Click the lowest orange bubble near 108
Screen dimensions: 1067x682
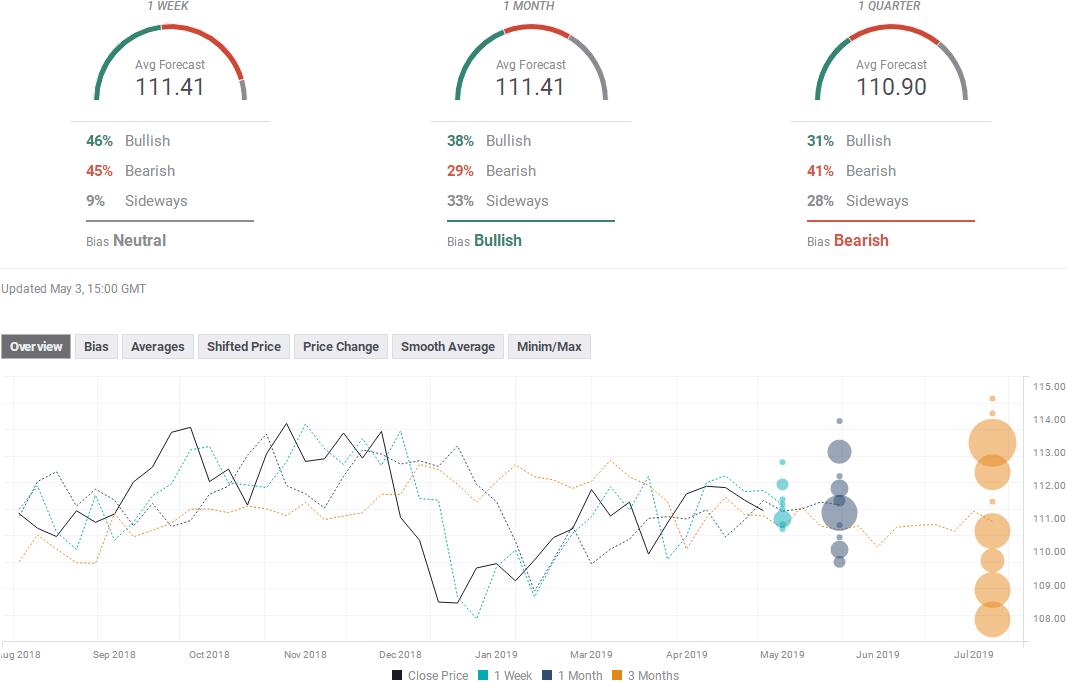(992, 620)
